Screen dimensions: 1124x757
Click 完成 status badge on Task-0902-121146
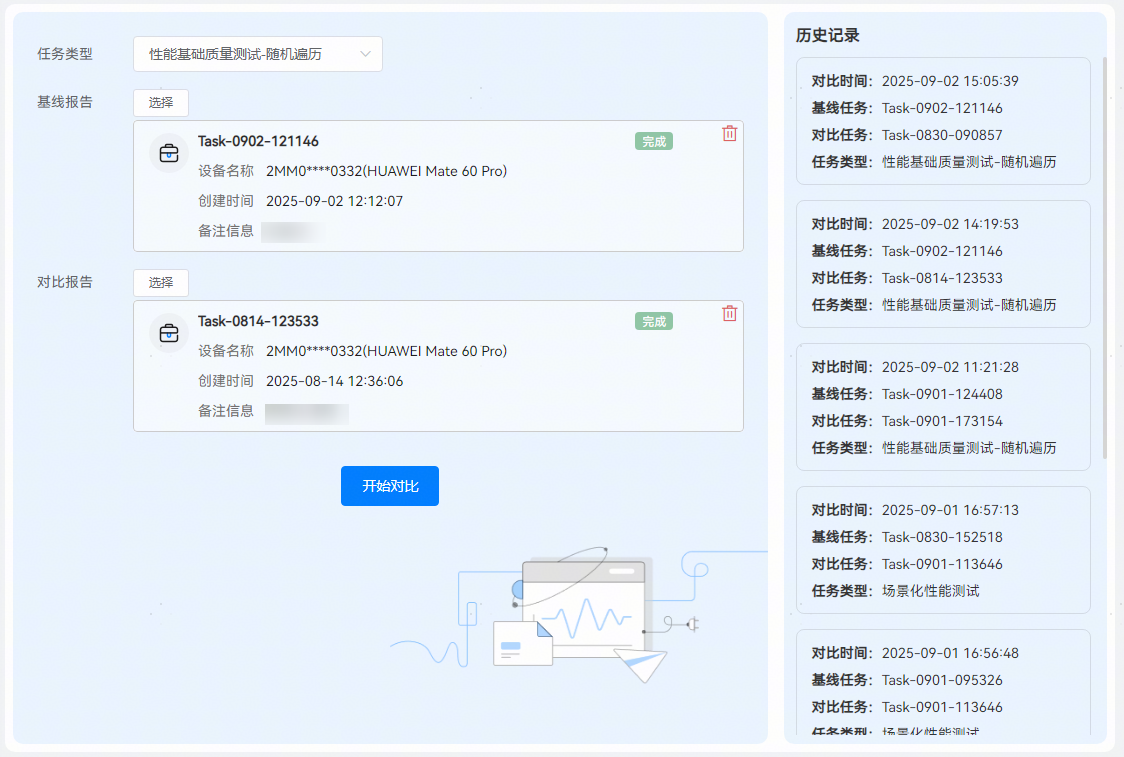click(654, 142)
